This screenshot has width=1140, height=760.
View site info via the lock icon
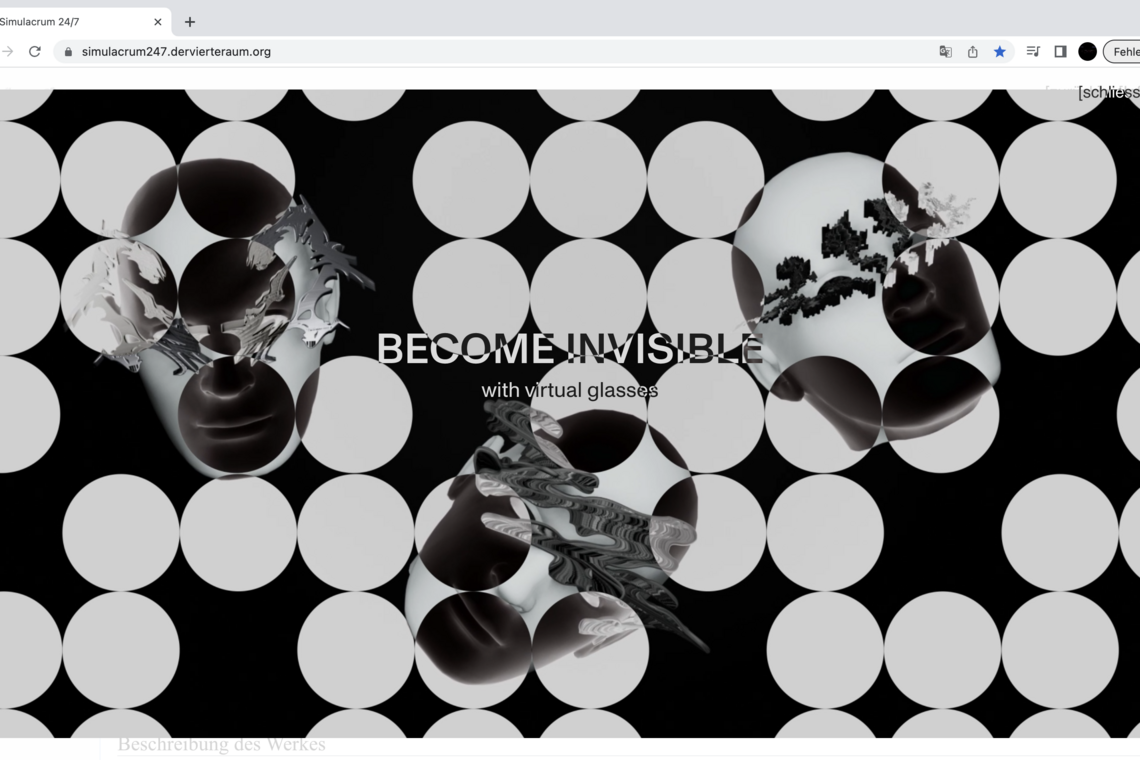click(68, 52)
